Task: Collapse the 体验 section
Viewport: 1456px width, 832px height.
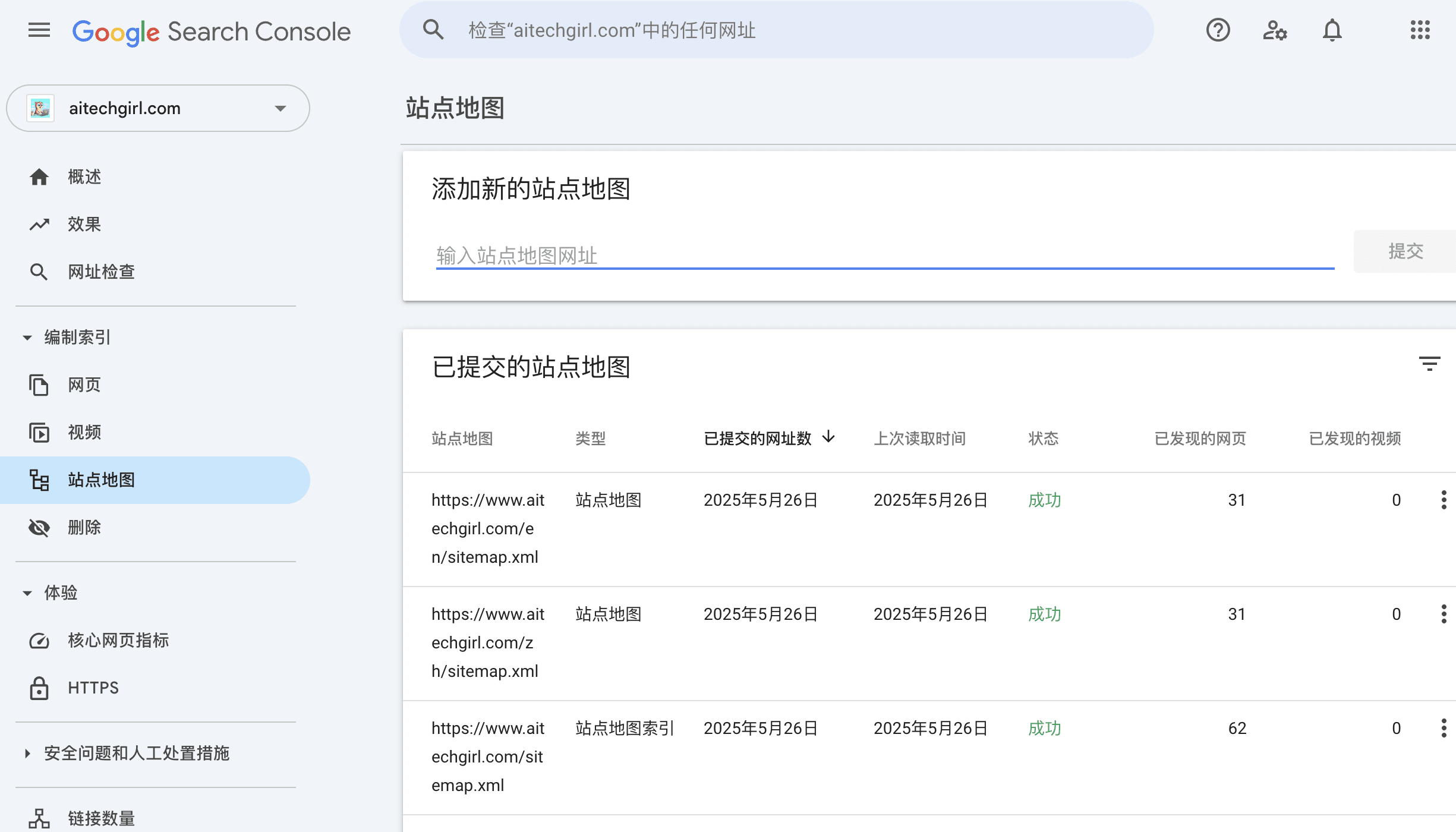Action: (x=27, y=593)
